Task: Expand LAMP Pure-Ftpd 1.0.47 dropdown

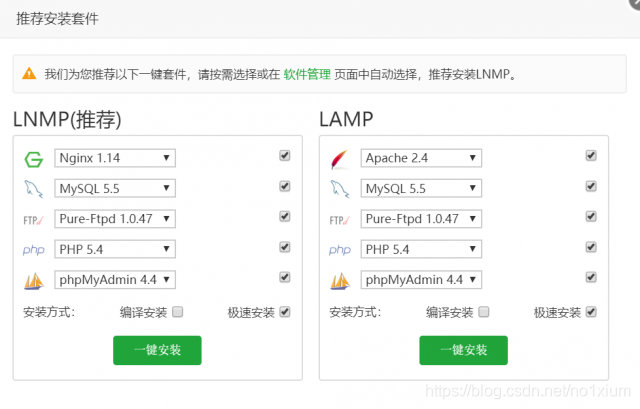Action: 421,219
